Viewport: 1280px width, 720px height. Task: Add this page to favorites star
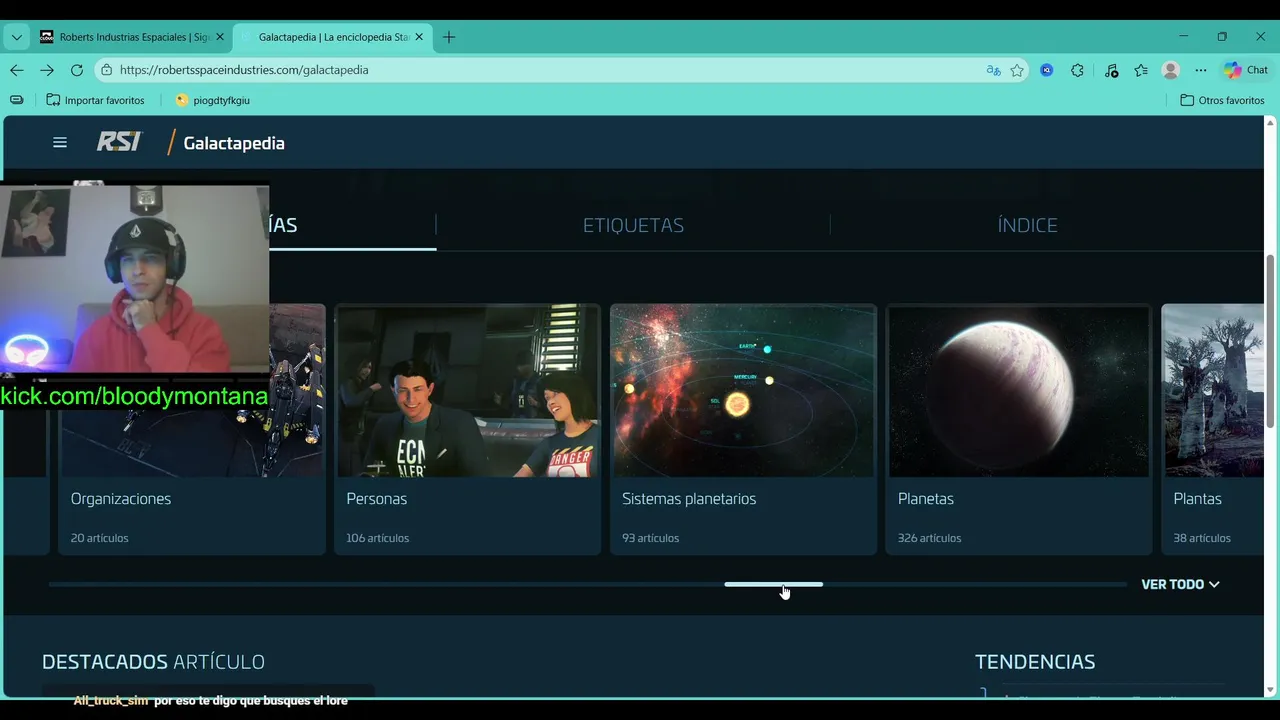[x=1017, y=70]
